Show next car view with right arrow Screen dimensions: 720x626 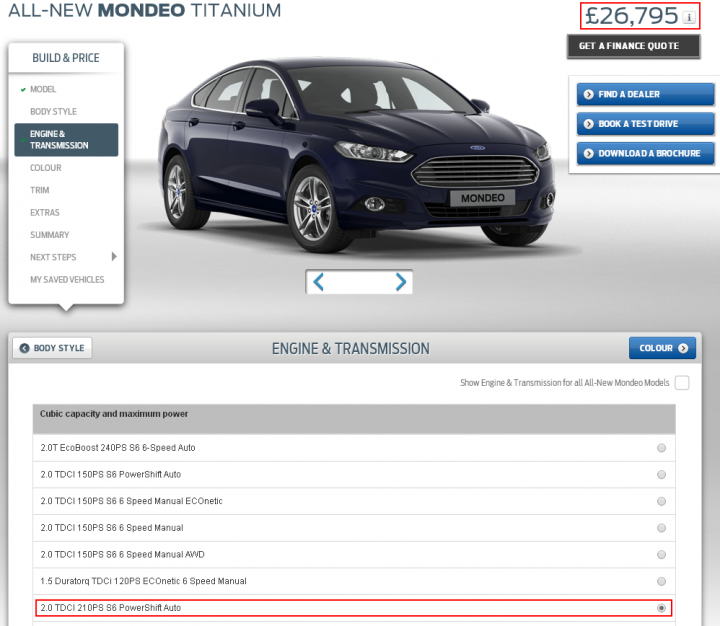point(400,282)
